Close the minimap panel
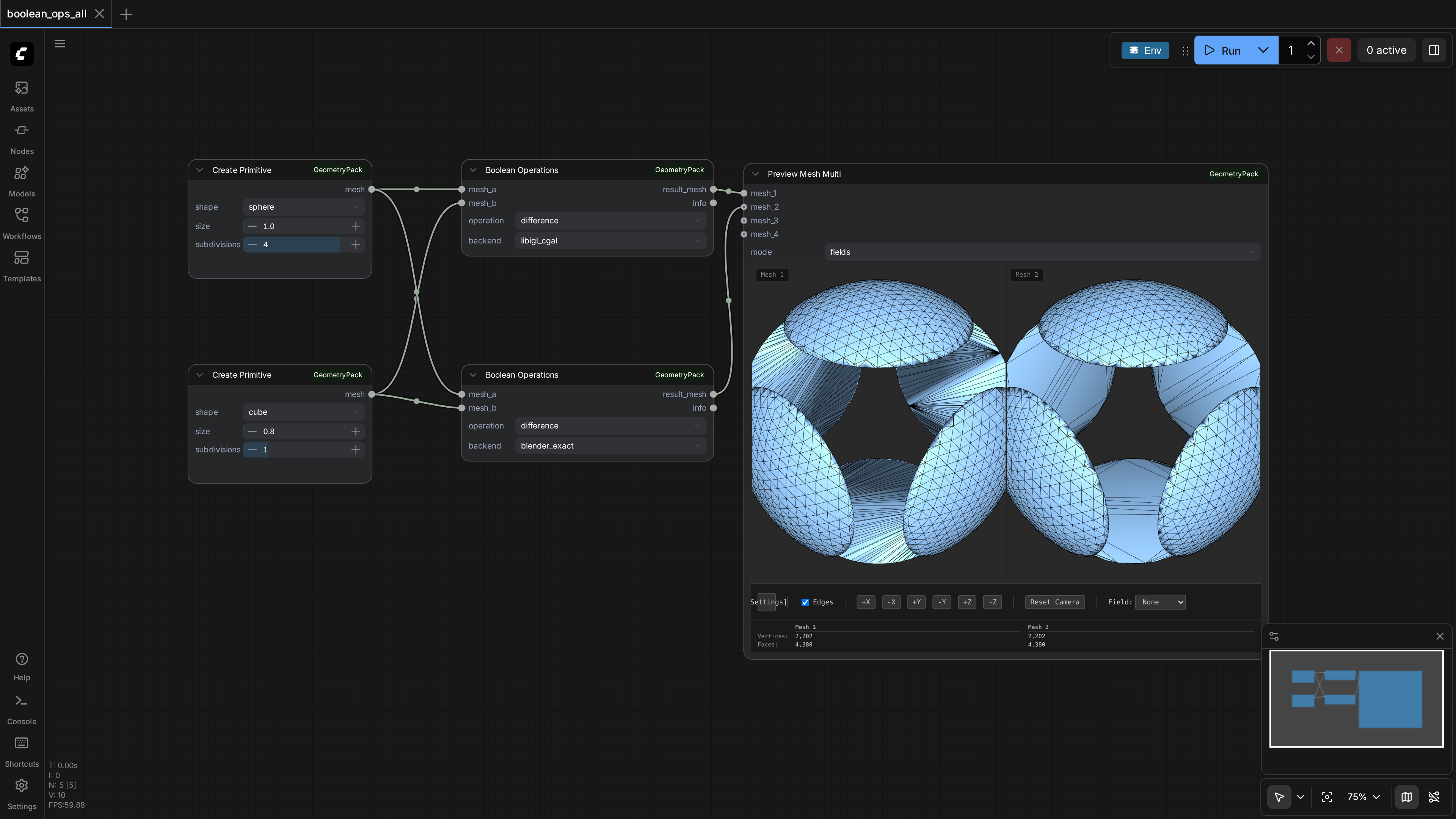 point(1440,637)
